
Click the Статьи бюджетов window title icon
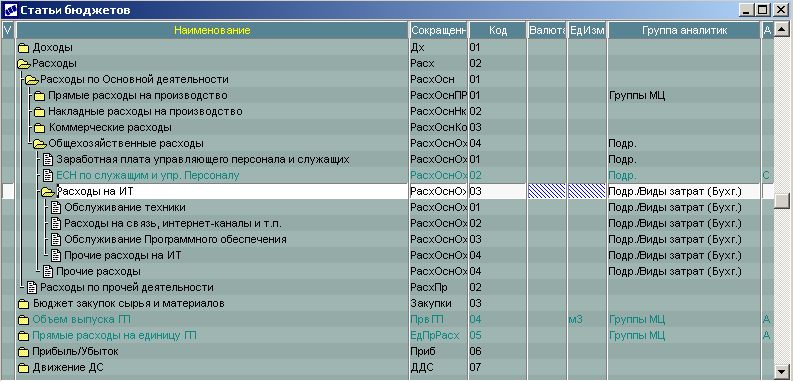pos(10,10)
